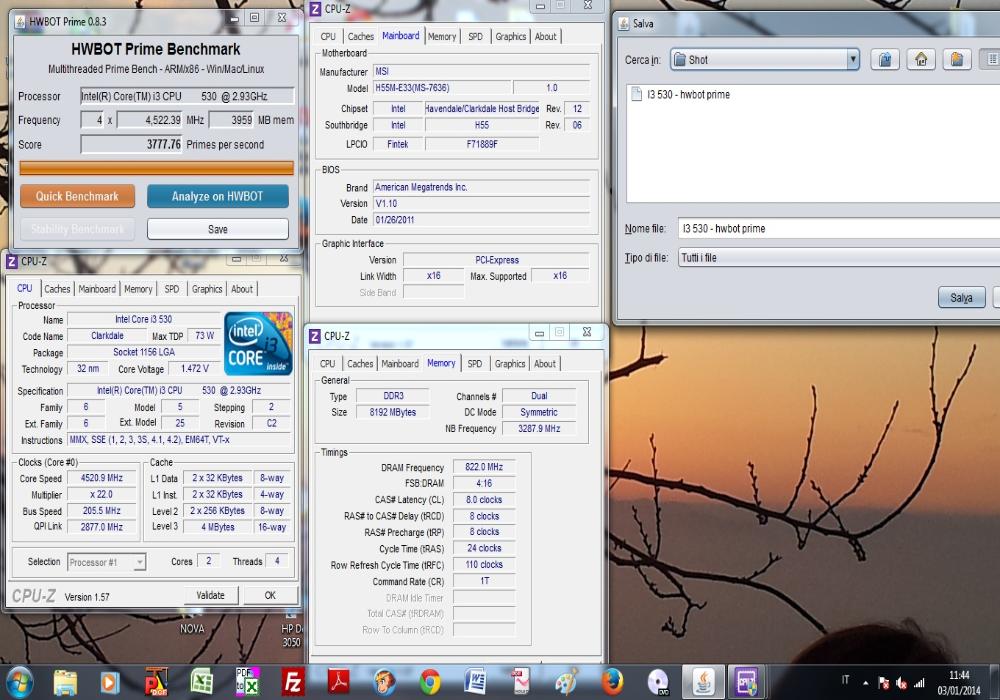Click the Nome file input field
1000x700 pixels.
click(839, 228)
